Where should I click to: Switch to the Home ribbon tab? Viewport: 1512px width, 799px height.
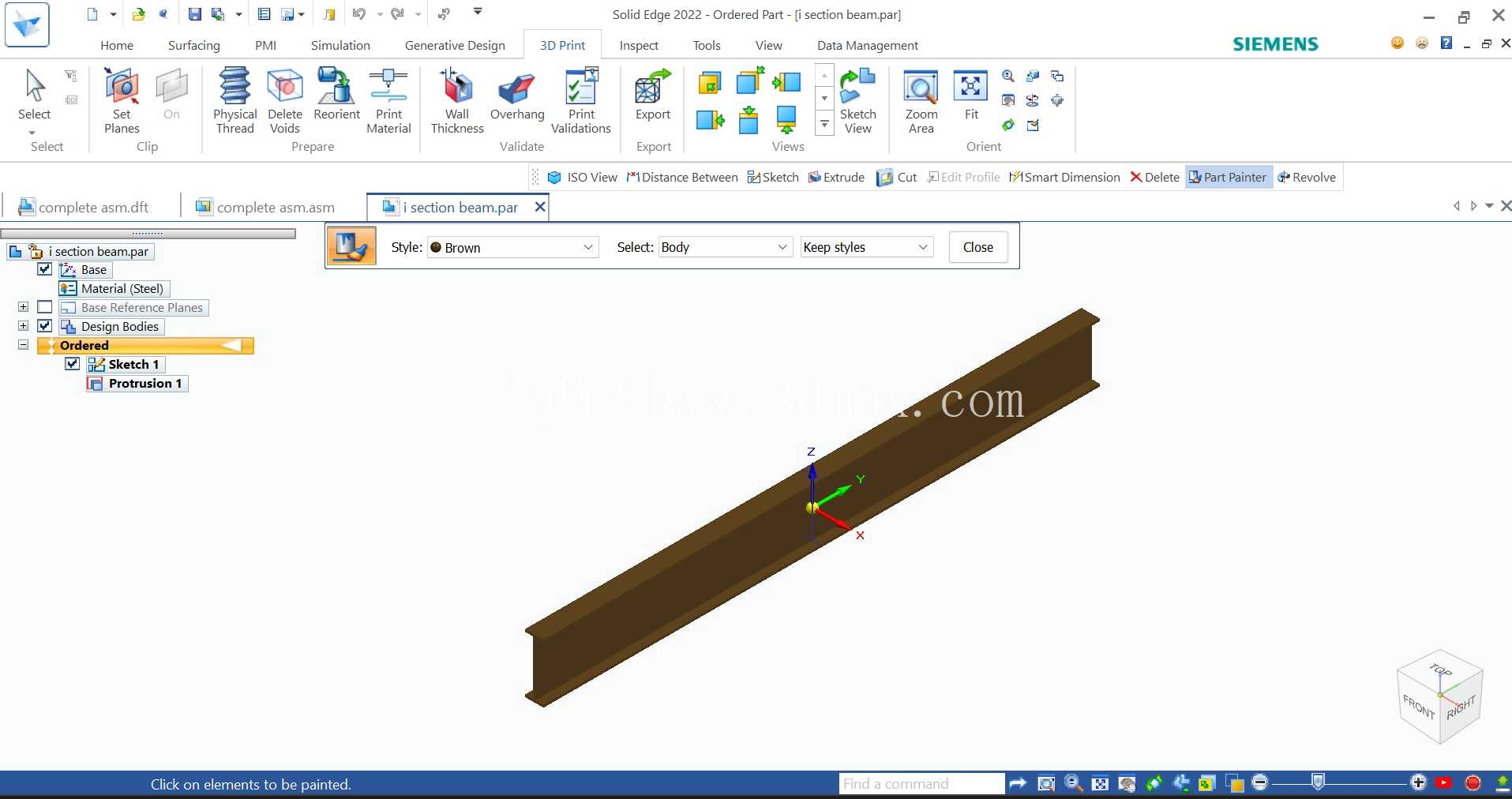(117, 46)
